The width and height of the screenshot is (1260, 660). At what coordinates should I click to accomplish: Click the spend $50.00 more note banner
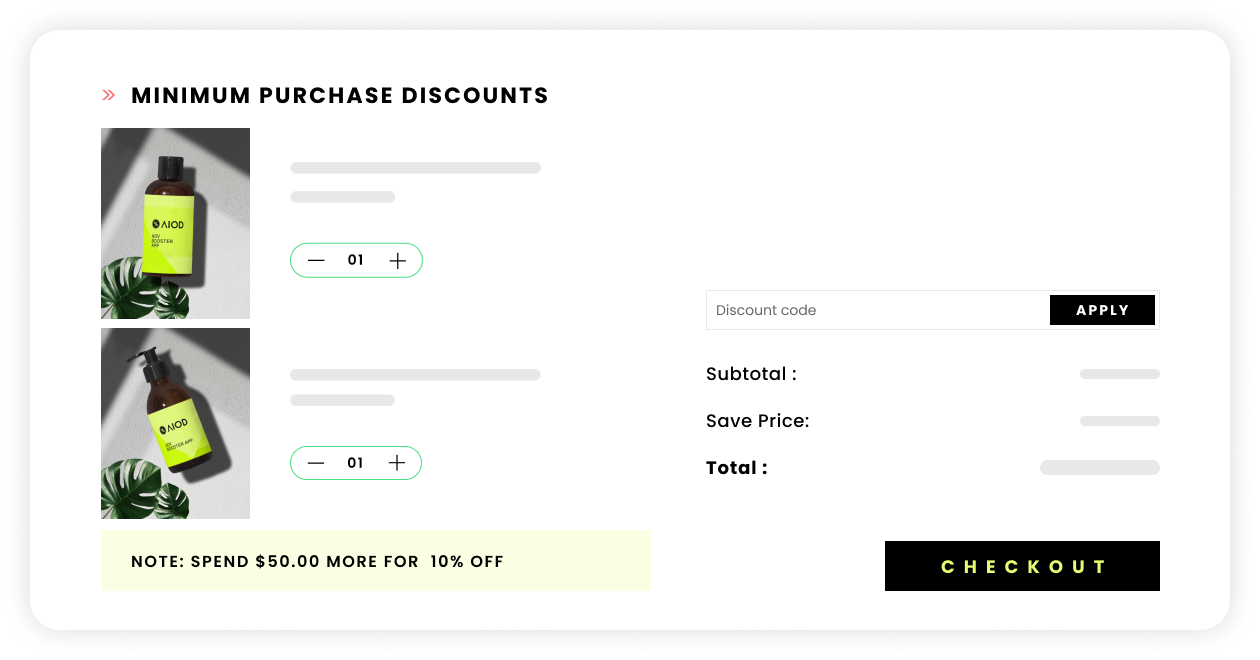tap(376, 561)
